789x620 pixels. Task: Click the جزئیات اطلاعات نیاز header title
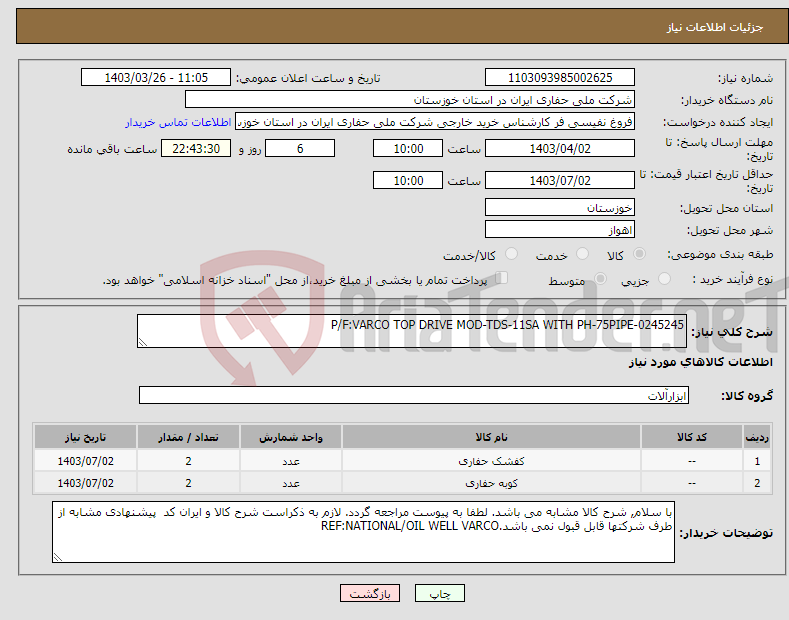pyautogui.click(x=715, y=27)
